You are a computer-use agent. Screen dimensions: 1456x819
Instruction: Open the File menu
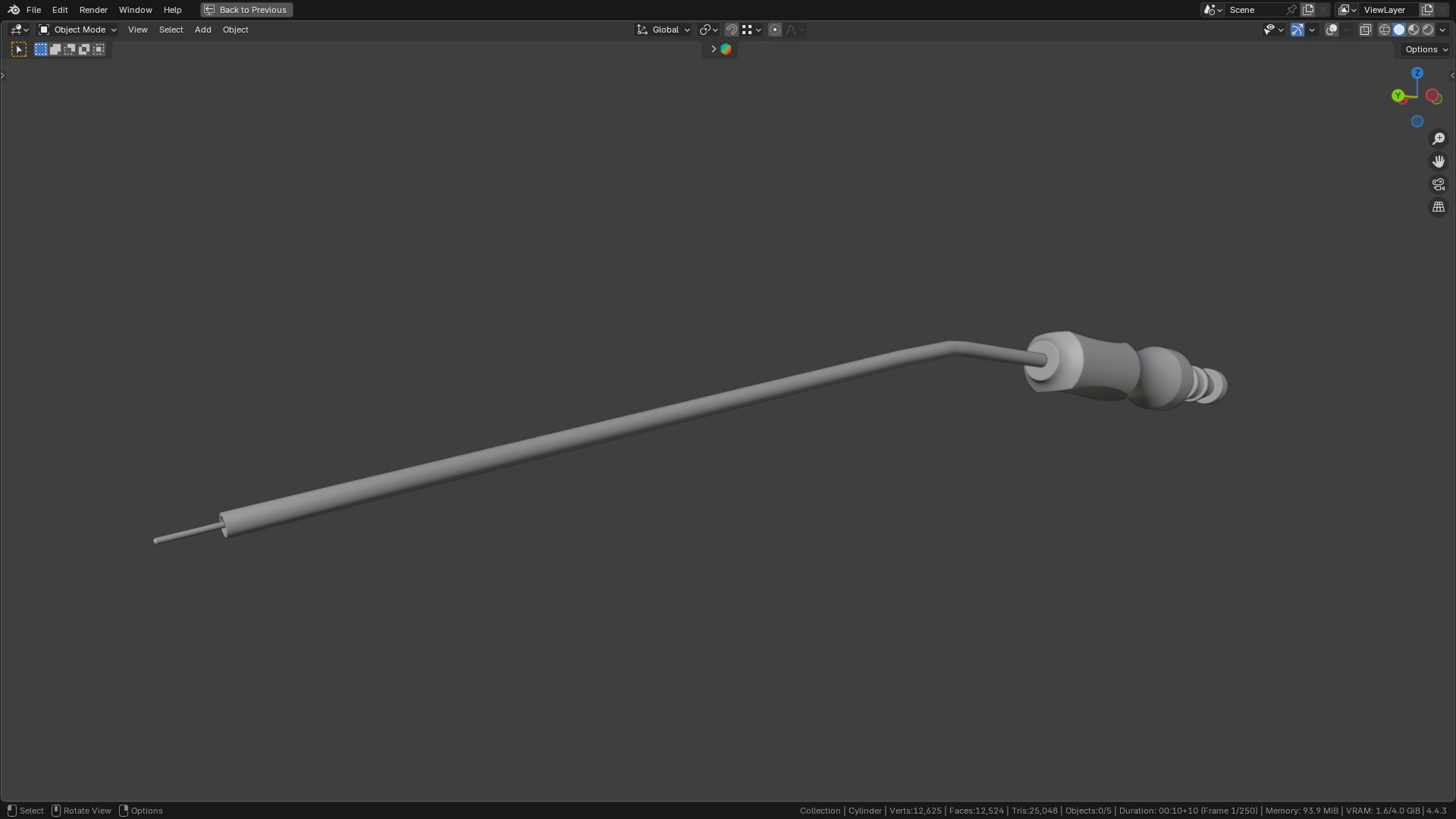coord(33,10)
